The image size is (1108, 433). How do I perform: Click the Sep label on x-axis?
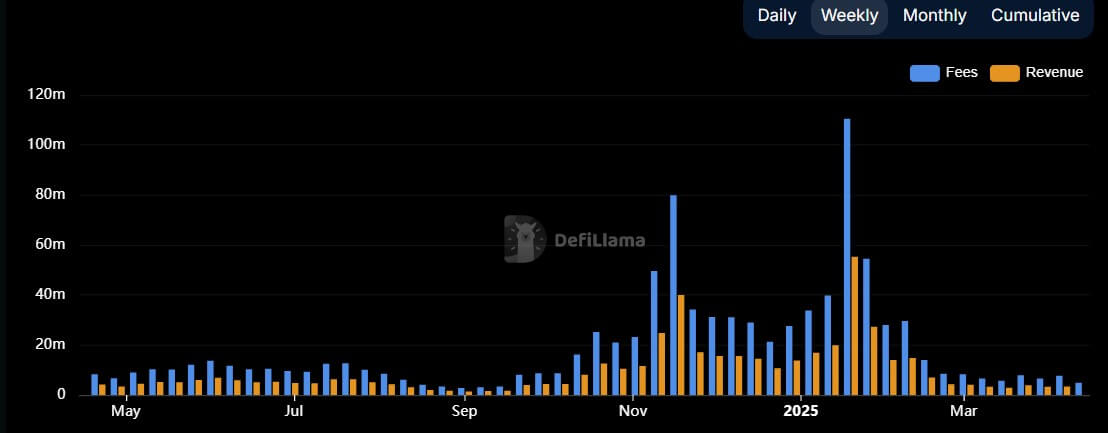click(464, 411)
